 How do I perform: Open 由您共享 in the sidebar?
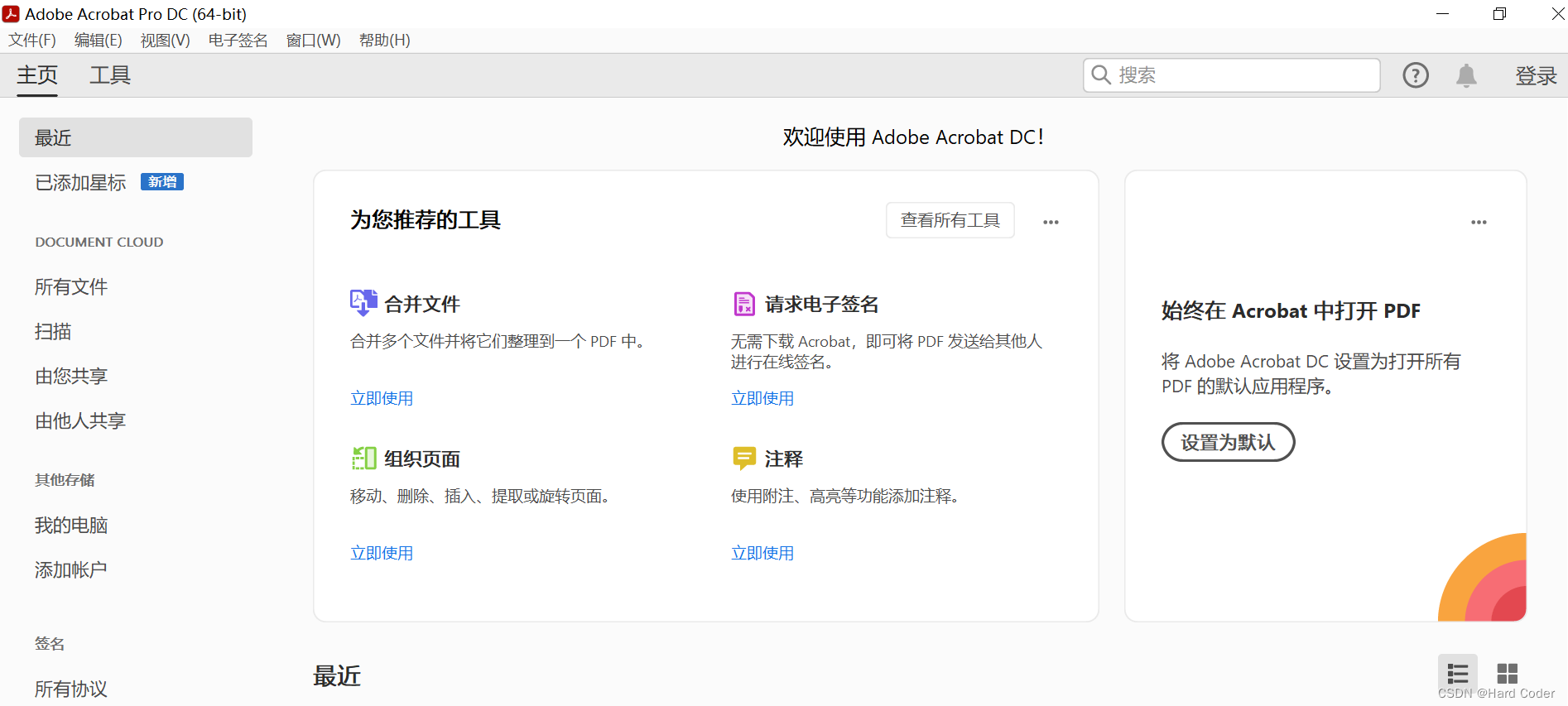(x=71, y=377)
